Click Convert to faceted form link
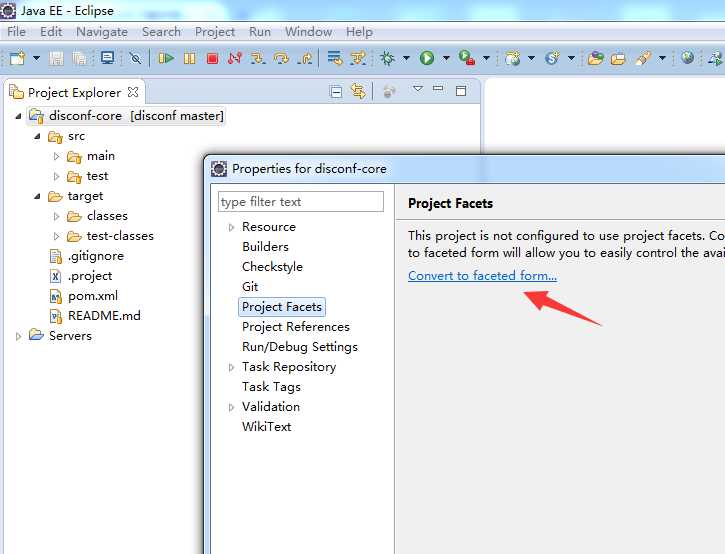 pos(482,276)
